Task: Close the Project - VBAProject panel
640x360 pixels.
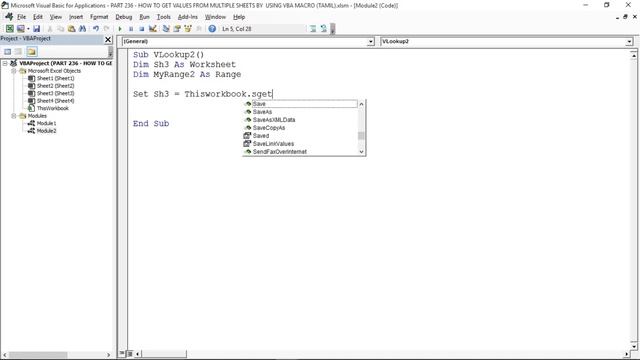Action: 108,39
